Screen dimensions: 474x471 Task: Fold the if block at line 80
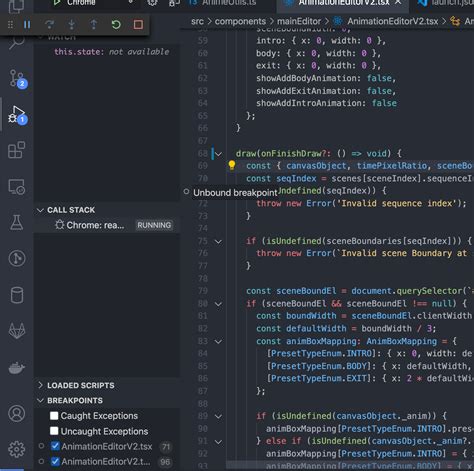click(218, 304)
